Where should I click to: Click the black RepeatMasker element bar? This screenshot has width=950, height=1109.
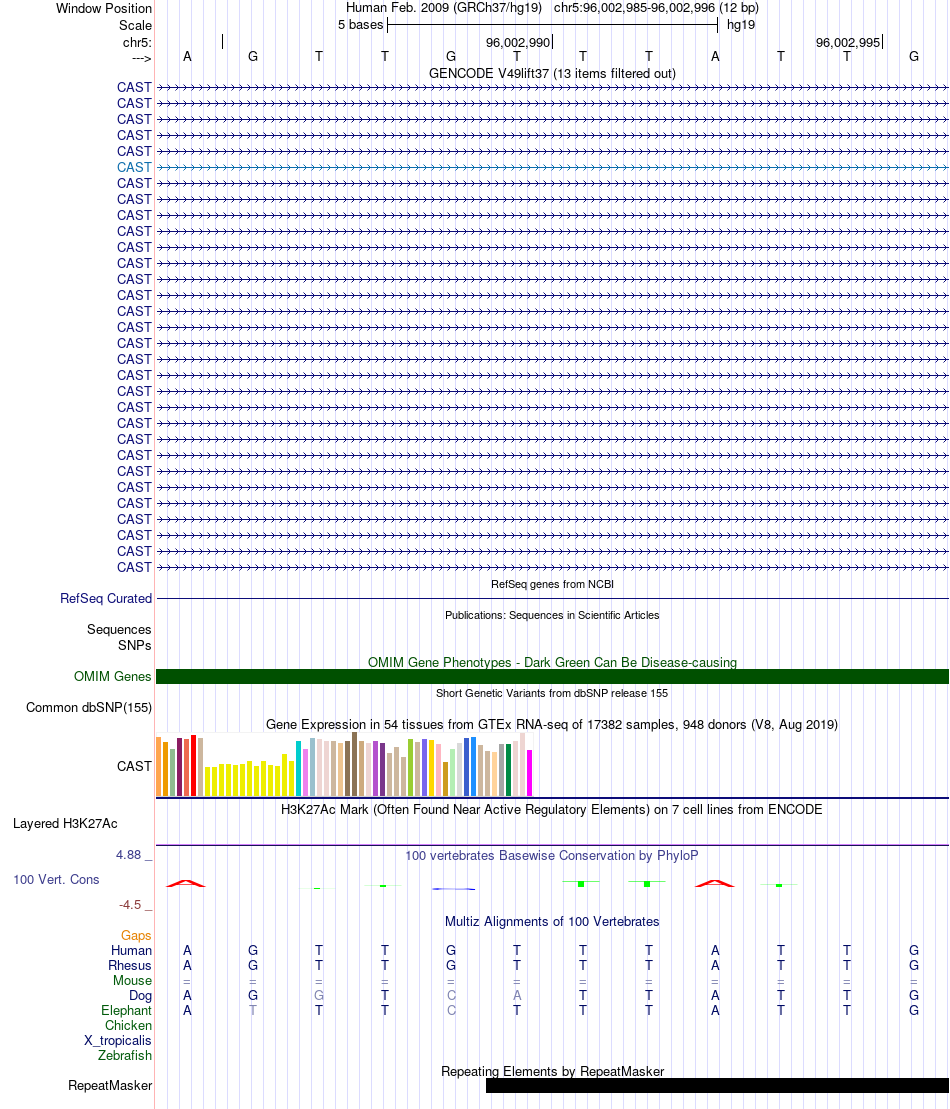tap(717, 1085)
